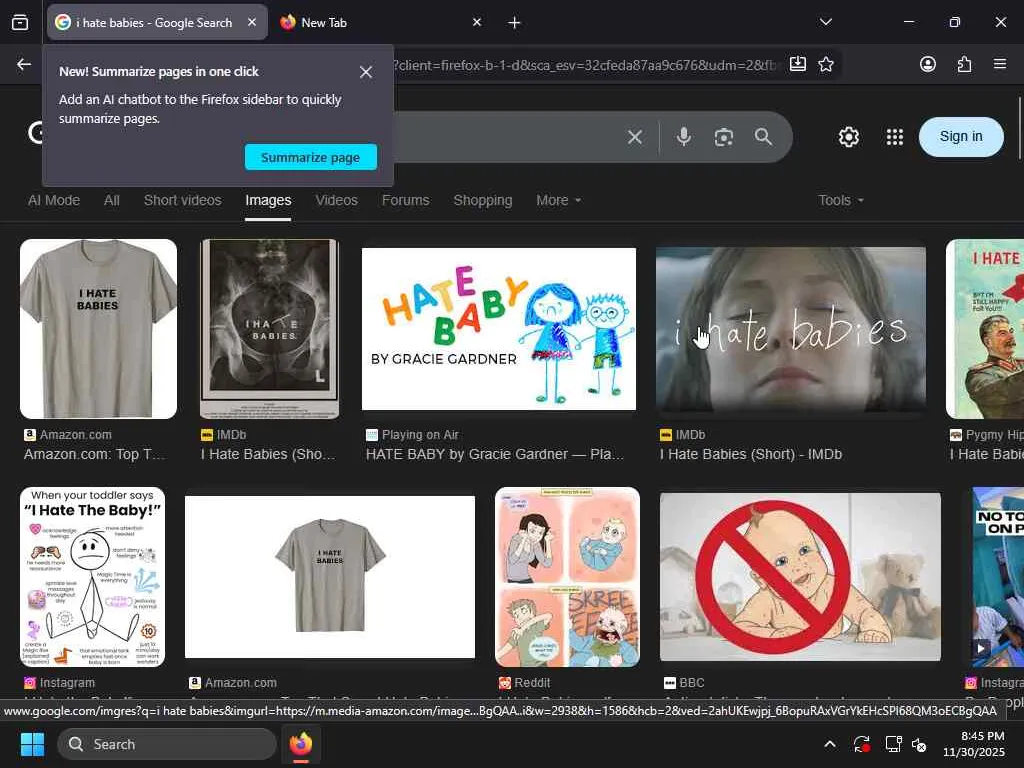Start search by voice microphone
The height and width of the screenshot is (768, 1024).
click(x=684, y=137)
